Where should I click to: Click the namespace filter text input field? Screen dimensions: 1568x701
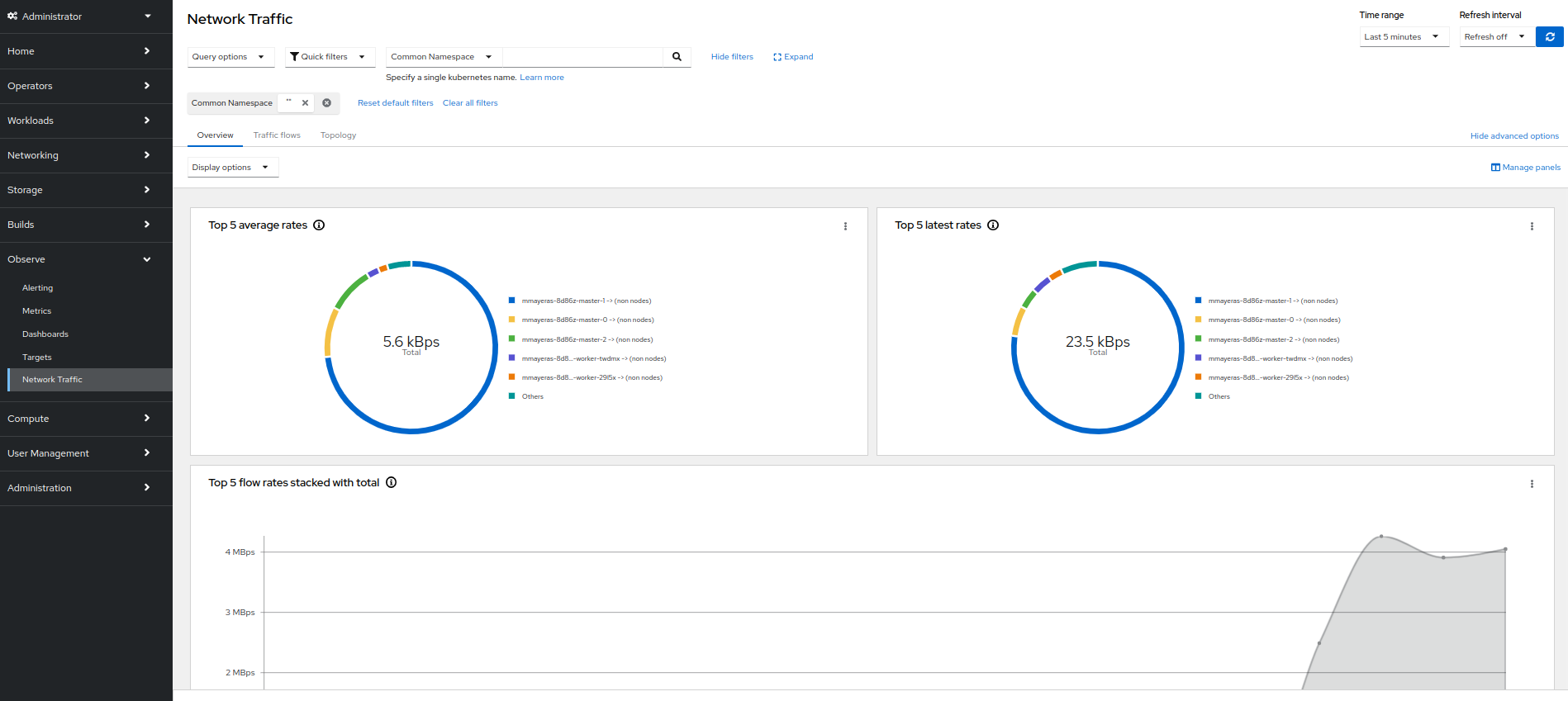[582, 57]
